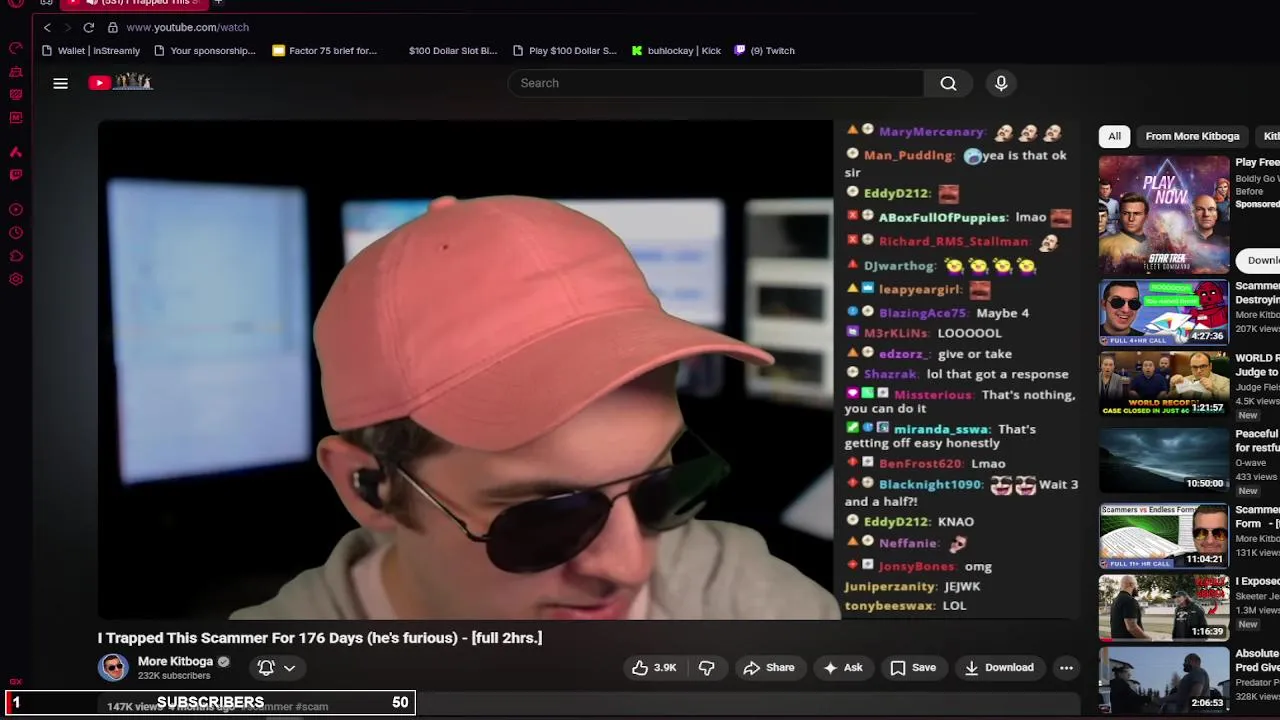
Task: Toggle the notification bell for channel
Action: pos(266,667)
